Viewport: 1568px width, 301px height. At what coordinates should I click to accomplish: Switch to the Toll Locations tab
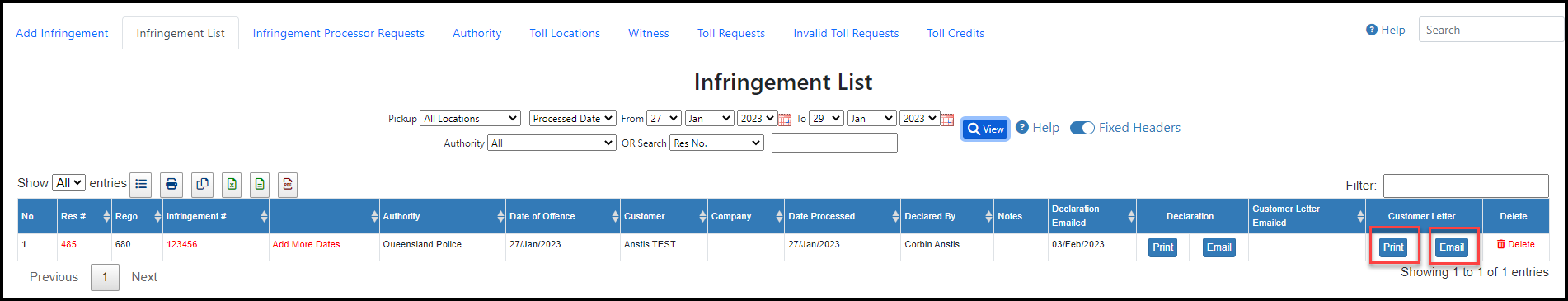coord(565,33)
